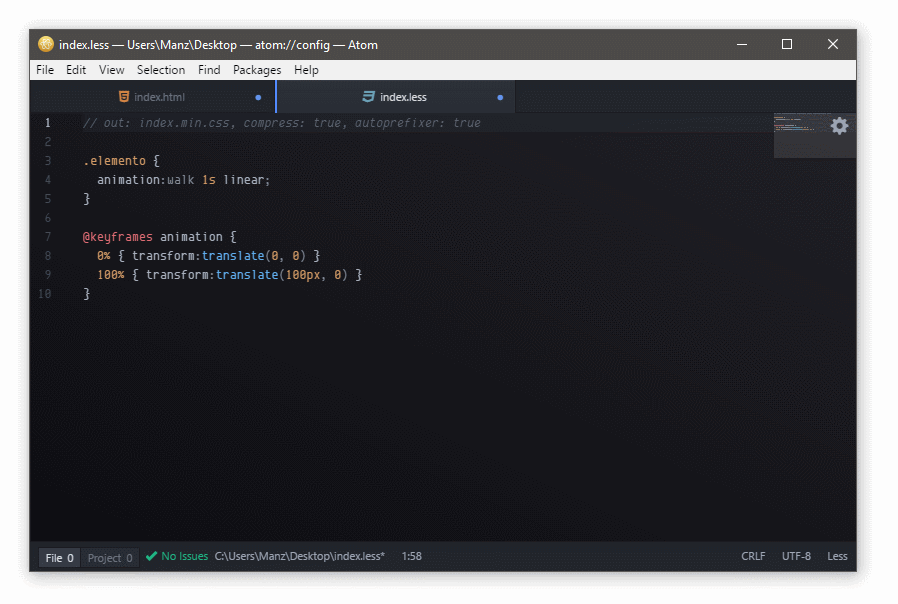Click line number 1 in gutter
The height and width of the screenshot is (604, 898).
coord(48,123)
